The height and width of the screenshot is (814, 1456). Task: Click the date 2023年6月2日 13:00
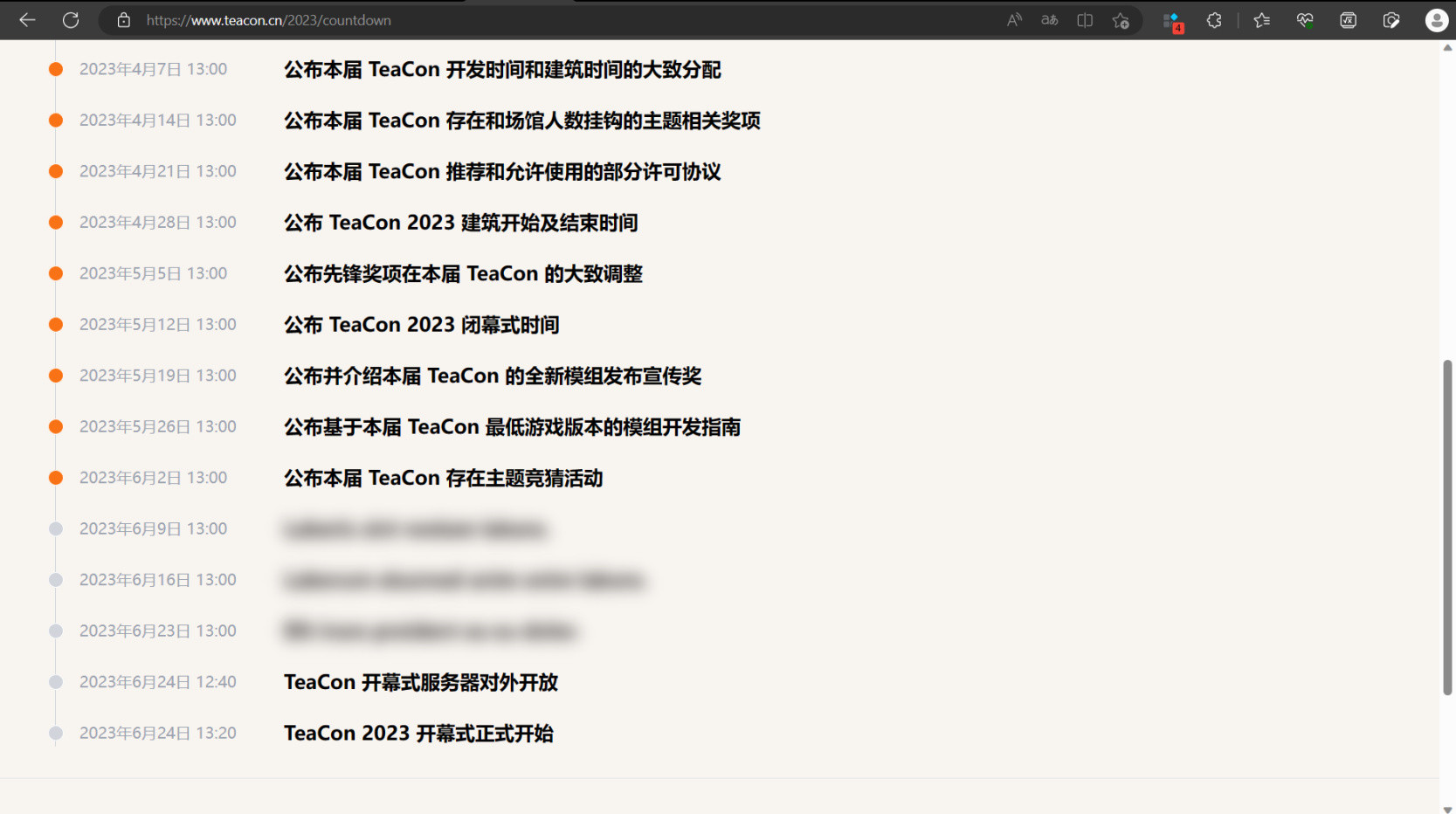[x=154, y=478]
